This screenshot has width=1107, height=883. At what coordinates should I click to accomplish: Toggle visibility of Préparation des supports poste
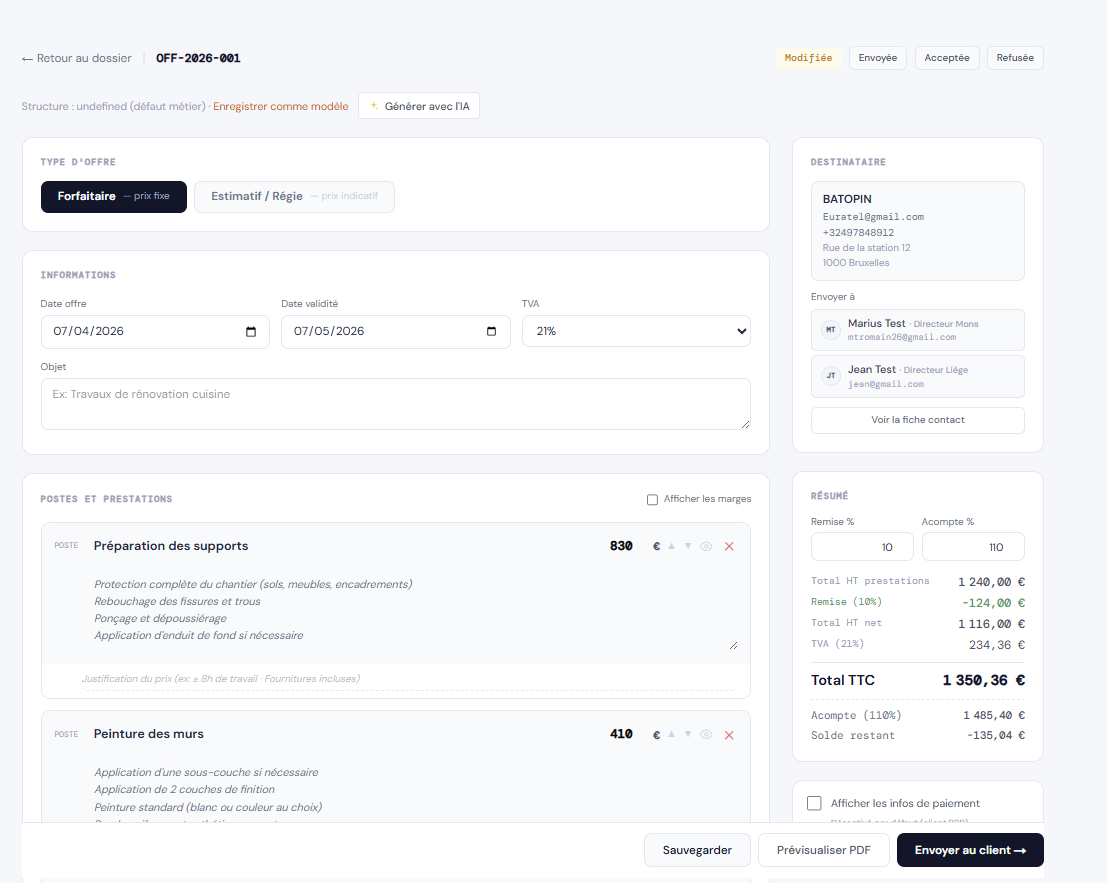[706, 546]
